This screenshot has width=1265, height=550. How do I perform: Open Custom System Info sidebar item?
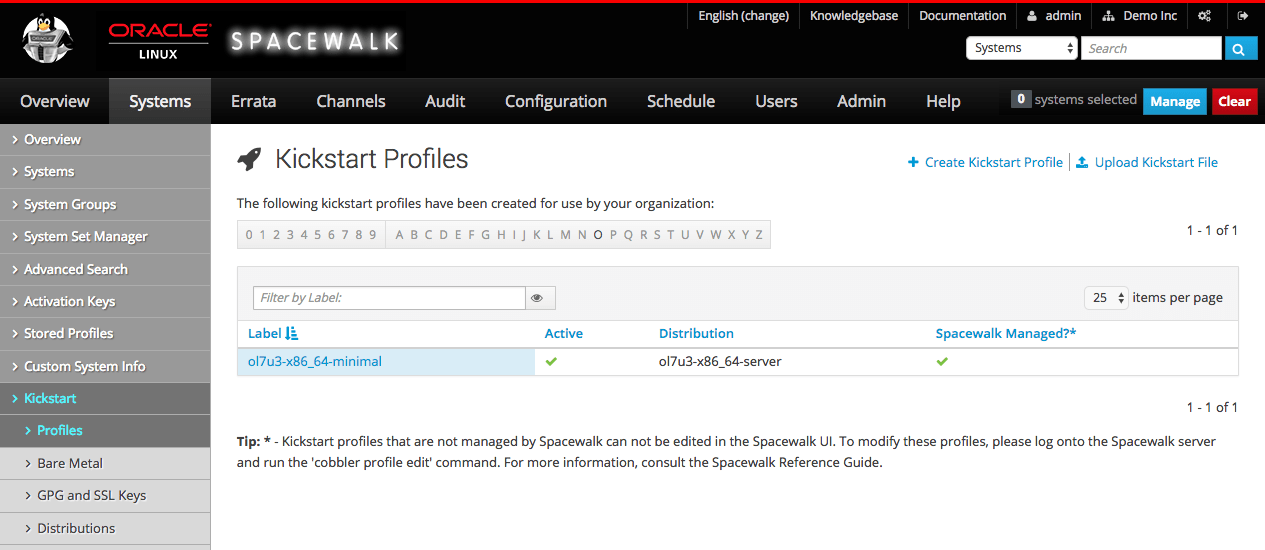(105, 366)
